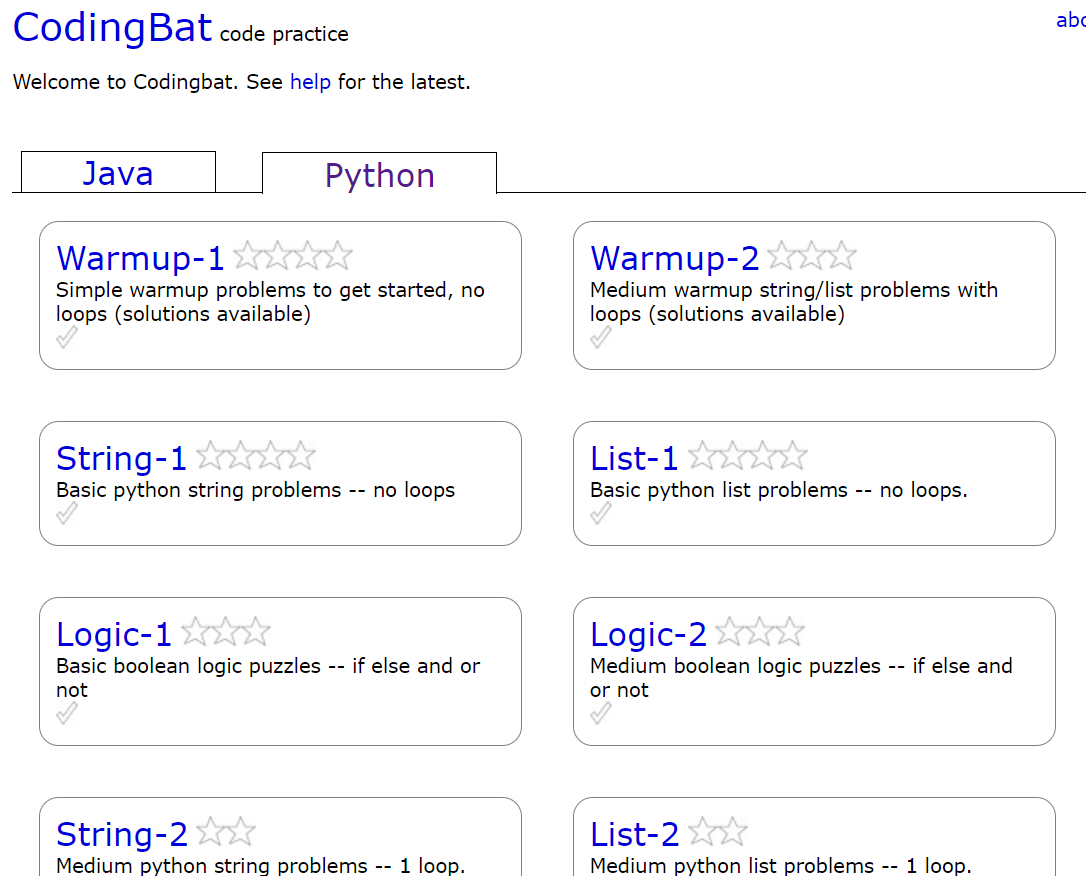Switch to the Python tab

[379, 172]
